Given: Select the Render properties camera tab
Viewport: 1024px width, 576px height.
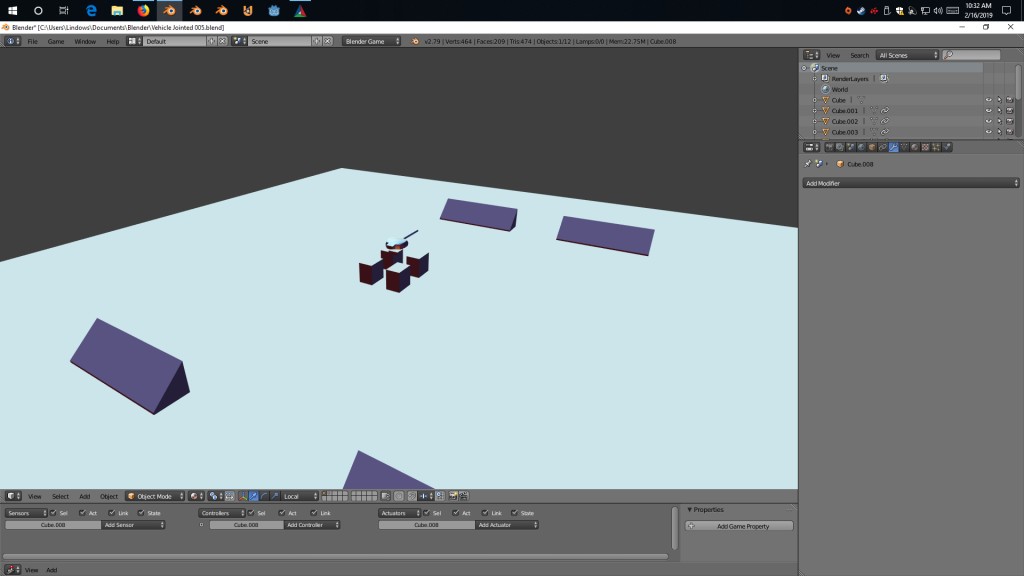Looking at the screenshot, I should [829, 147].
